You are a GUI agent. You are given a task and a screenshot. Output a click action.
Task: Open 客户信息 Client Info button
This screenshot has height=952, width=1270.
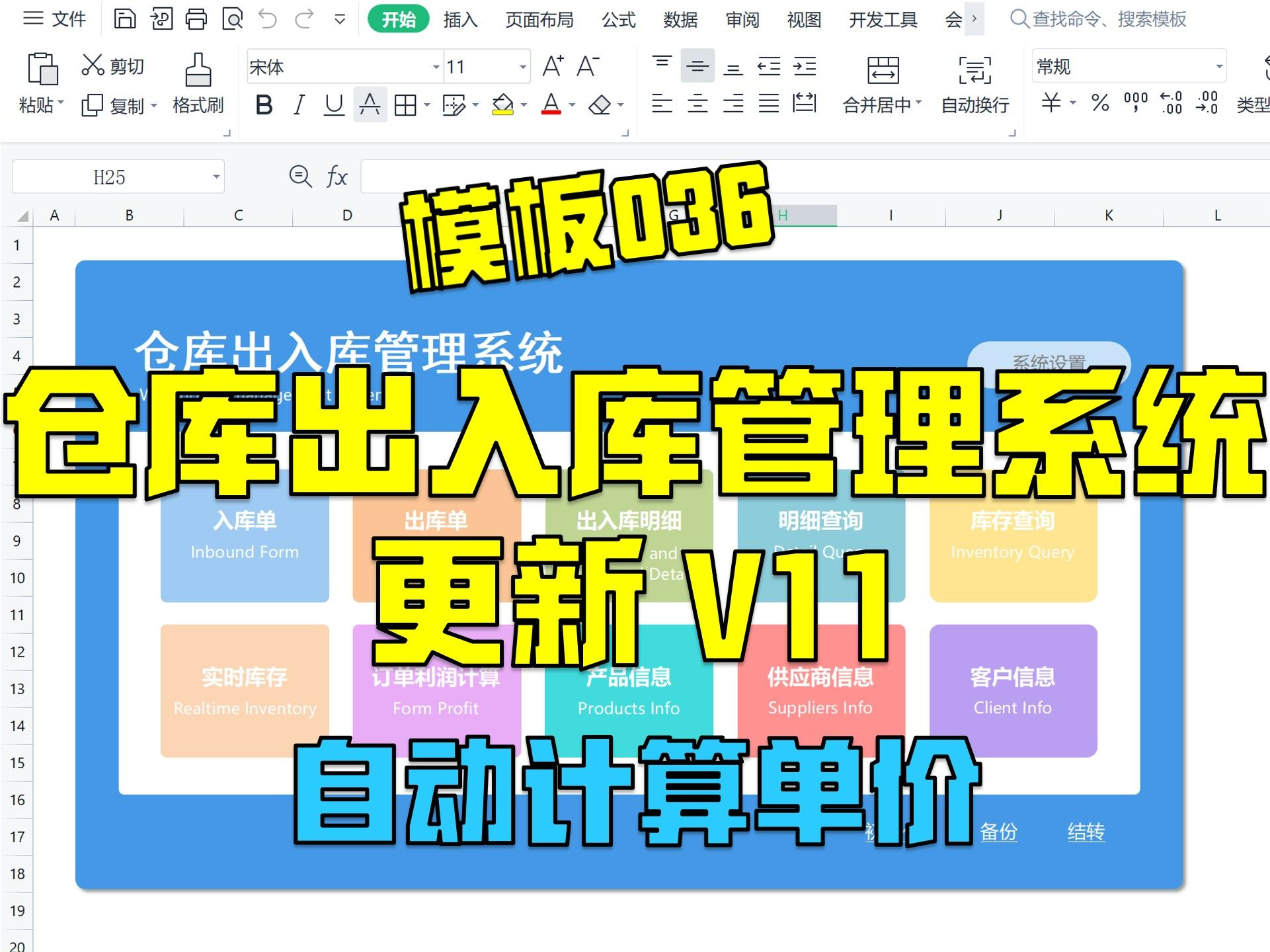pos(1013,691)
